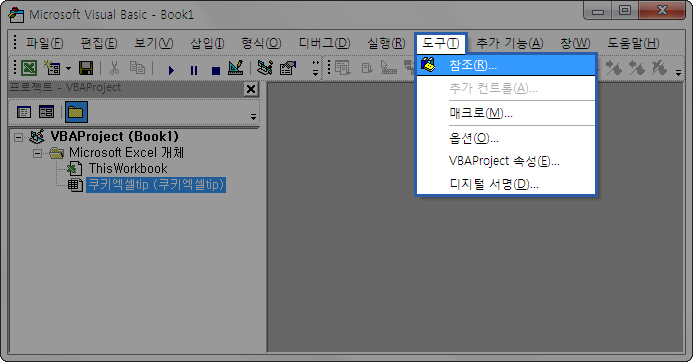Collapse the Microsoft Excel 개체 folder node
The image size is (693, 362).
click(38, 154)
